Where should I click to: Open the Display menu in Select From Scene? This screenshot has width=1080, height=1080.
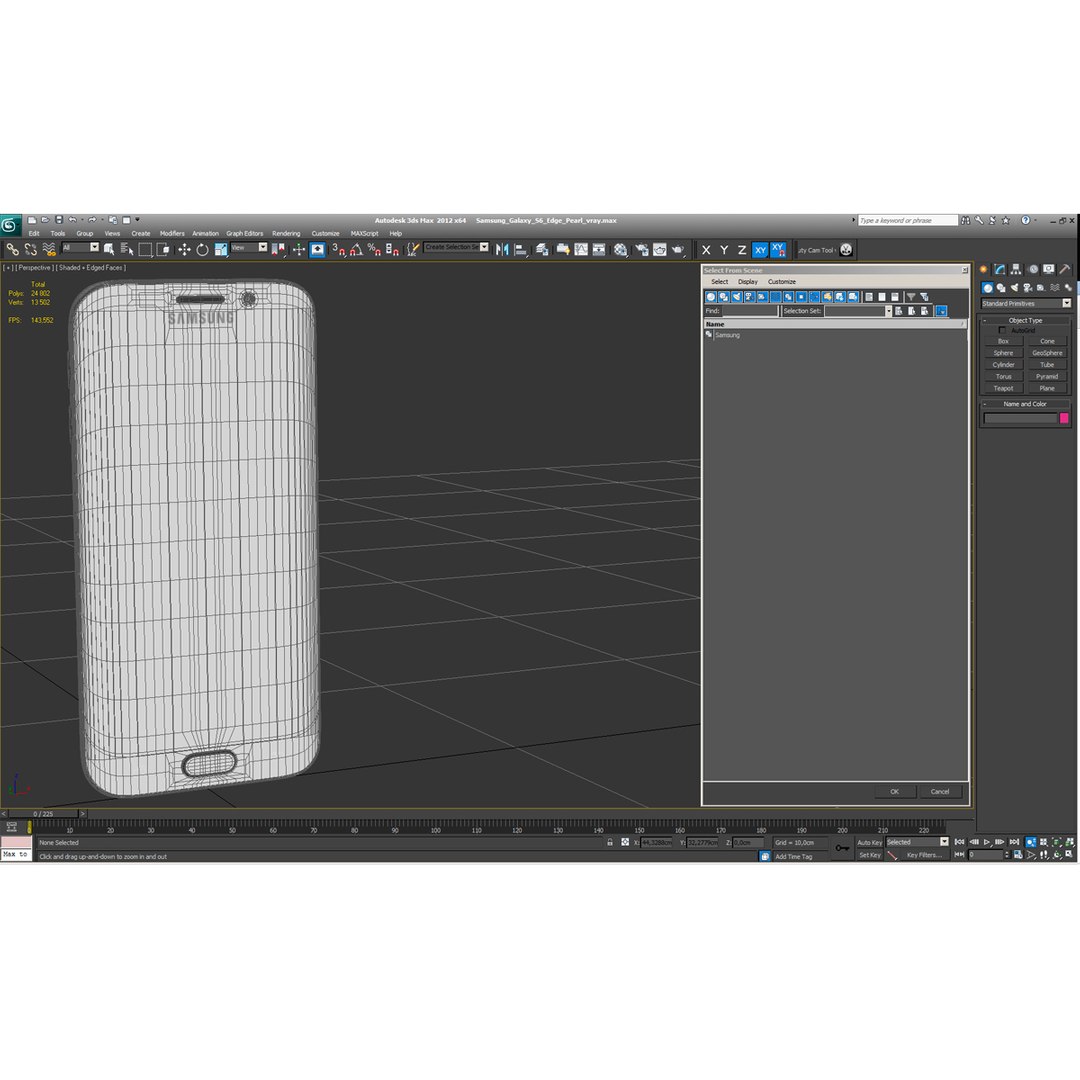pyautogui.click(x=747, y=282)
